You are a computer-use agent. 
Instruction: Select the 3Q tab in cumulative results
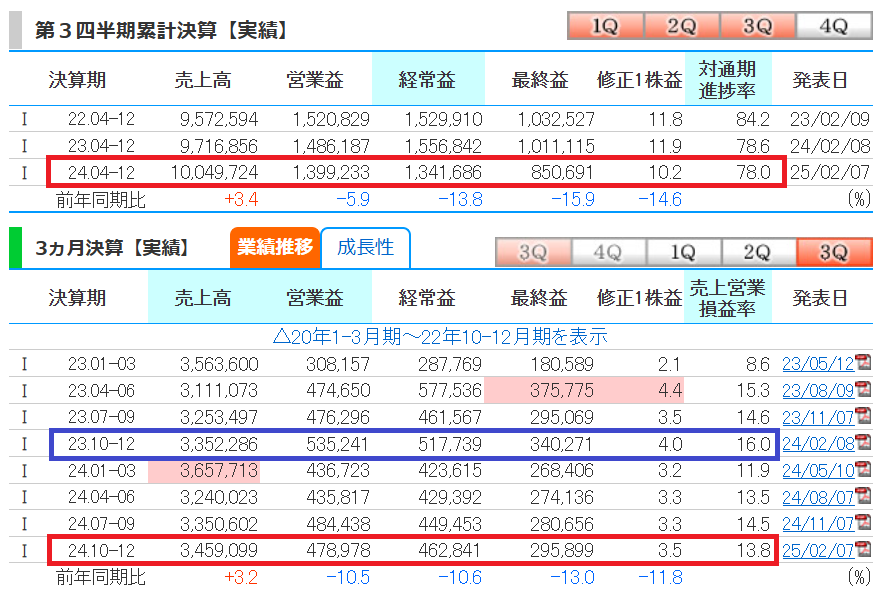[x=758, y=26]
